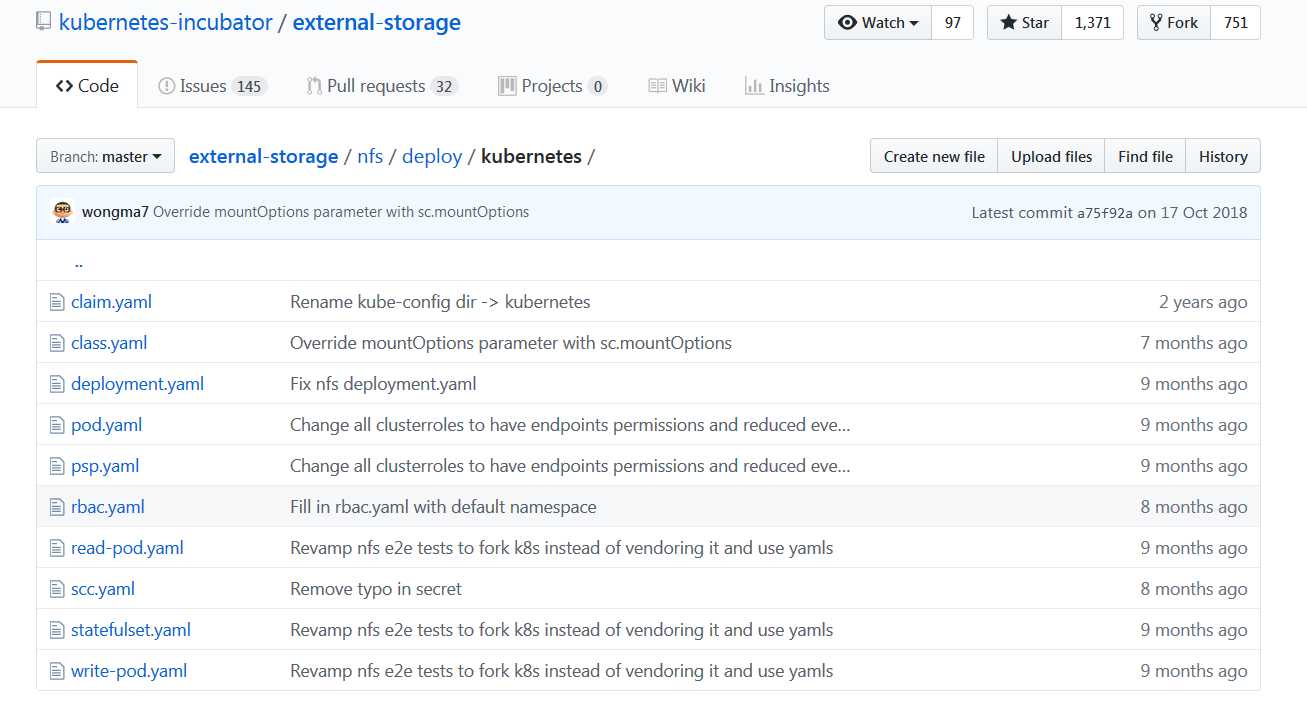This screenshot has height=707, width=1307.
Task: Open psp.yaml
Action: [105, 466]
